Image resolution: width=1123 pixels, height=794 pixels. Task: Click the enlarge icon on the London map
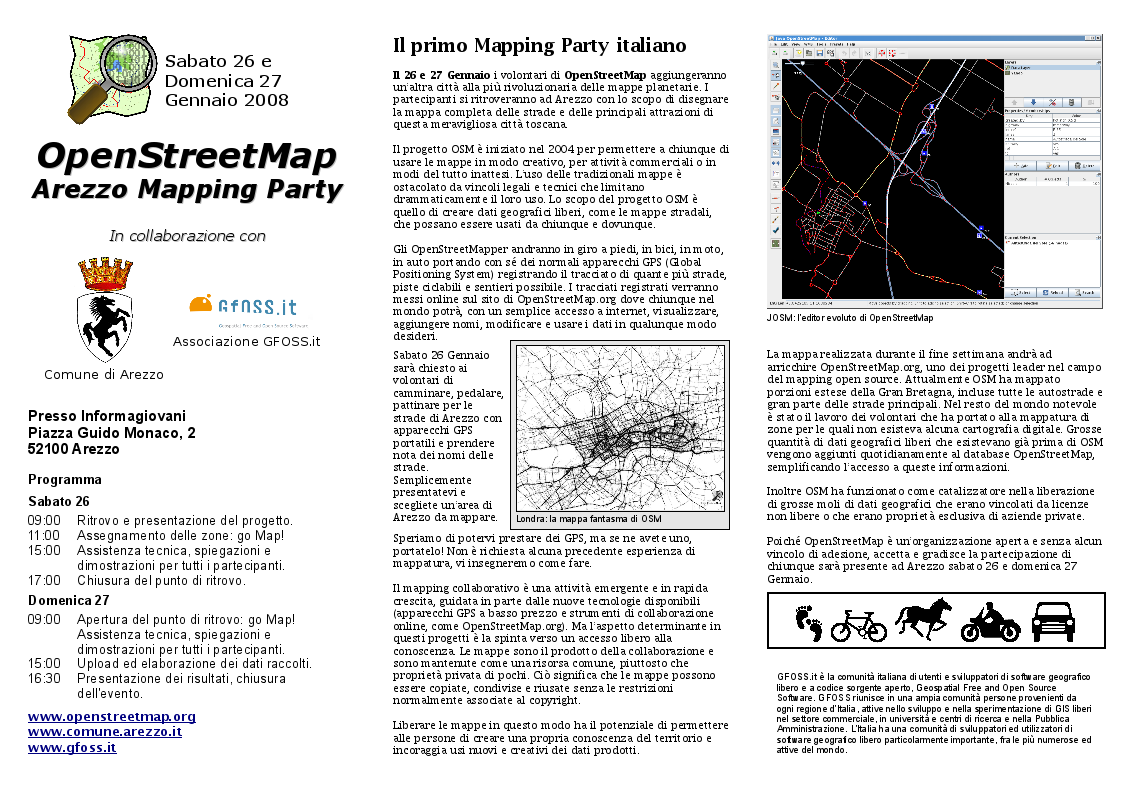point(717,496)
